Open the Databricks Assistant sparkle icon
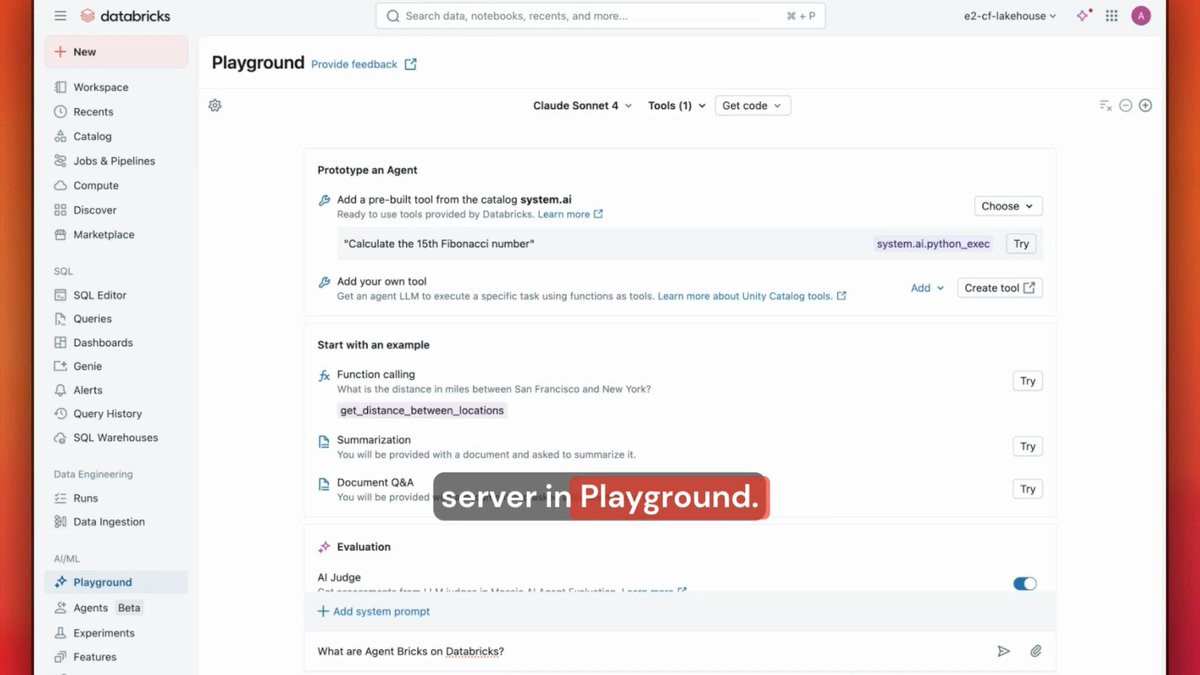The image size is (1200, 675). click(x=1083, y=16)
